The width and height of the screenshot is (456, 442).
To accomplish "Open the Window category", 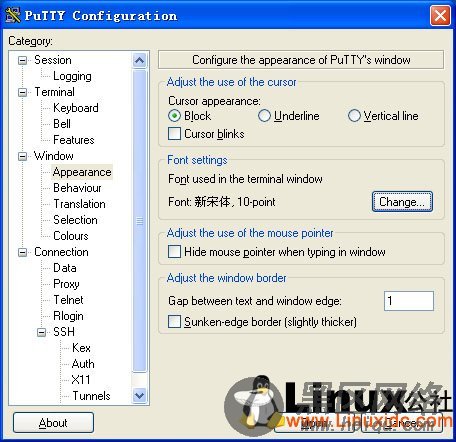I will [54, 156].
